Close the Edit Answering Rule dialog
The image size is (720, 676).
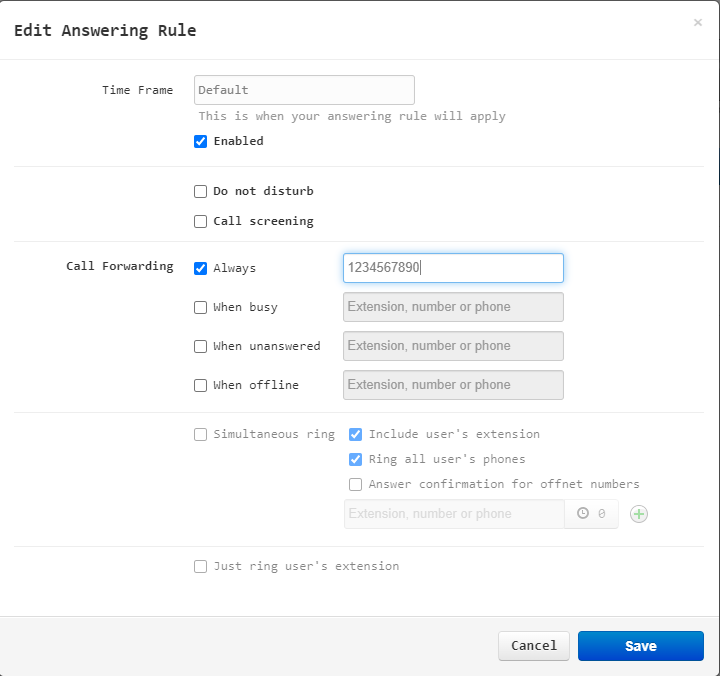point(698,23)
